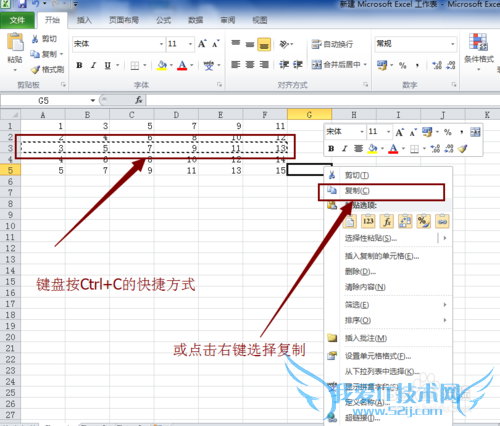Image resolution: width=500 pixels, height=426 pixels.
Task: Click paste formulas fx icon in context menu
Action: (x=387, y=221)
